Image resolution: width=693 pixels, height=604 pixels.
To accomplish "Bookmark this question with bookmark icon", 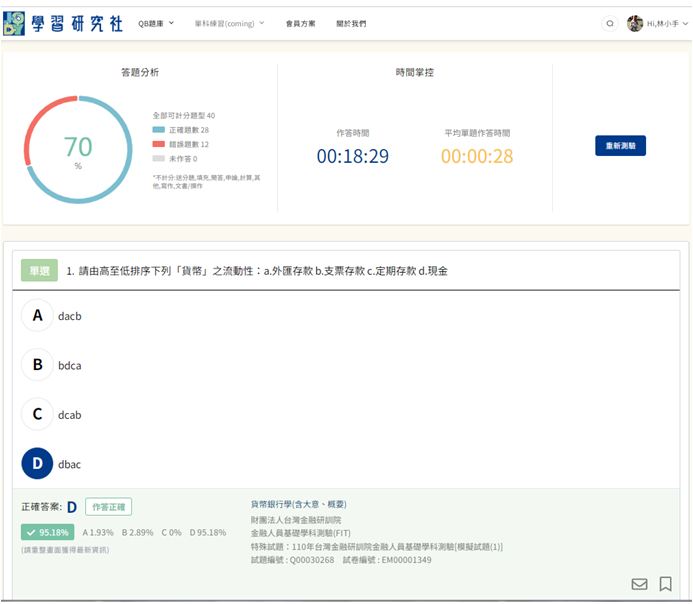I will pos(665,584).
